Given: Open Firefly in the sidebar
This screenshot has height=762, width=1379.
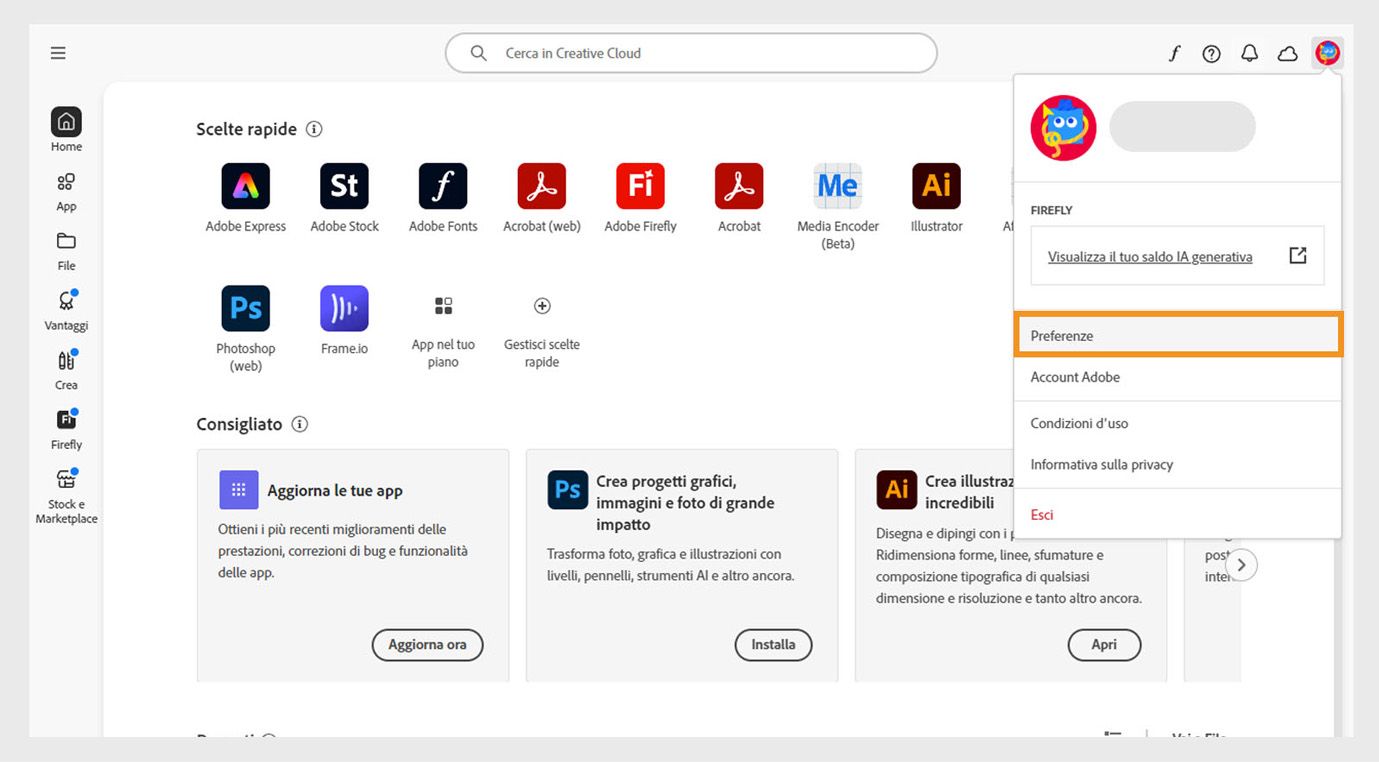Looking at the screenshot, I should (66, 429).
